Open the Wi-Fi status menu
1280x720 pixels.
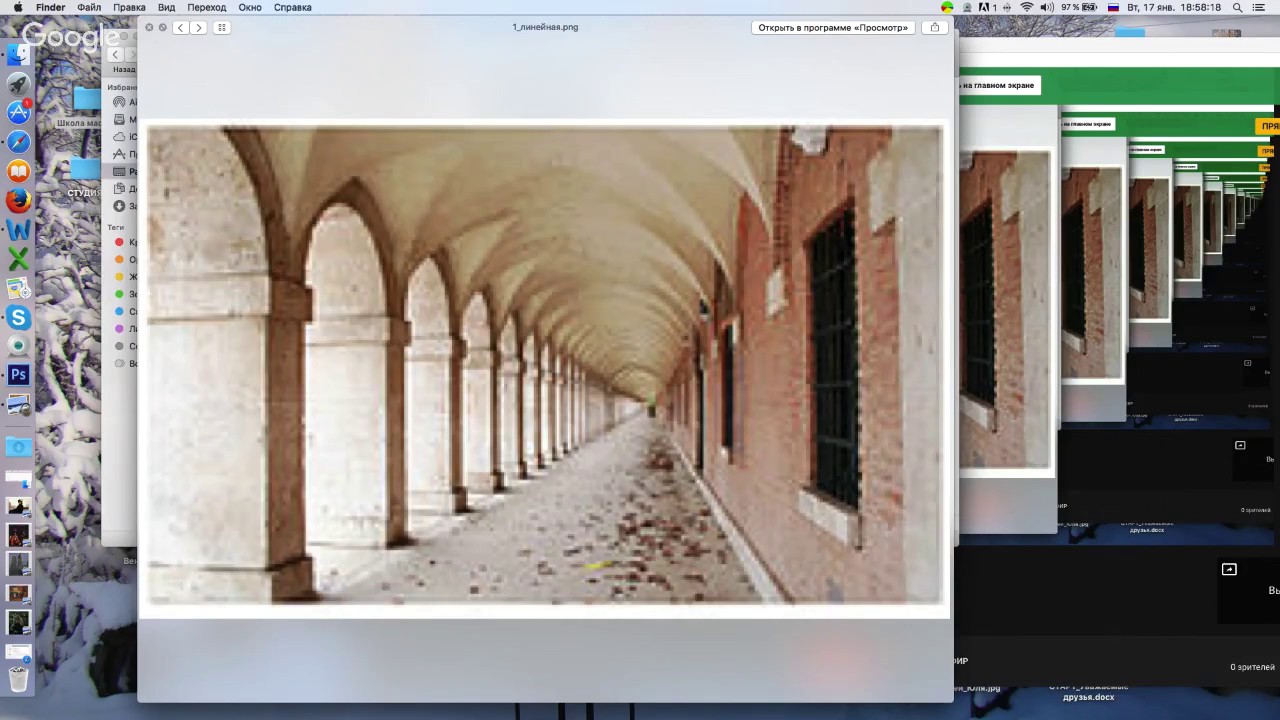[1026, 7]
